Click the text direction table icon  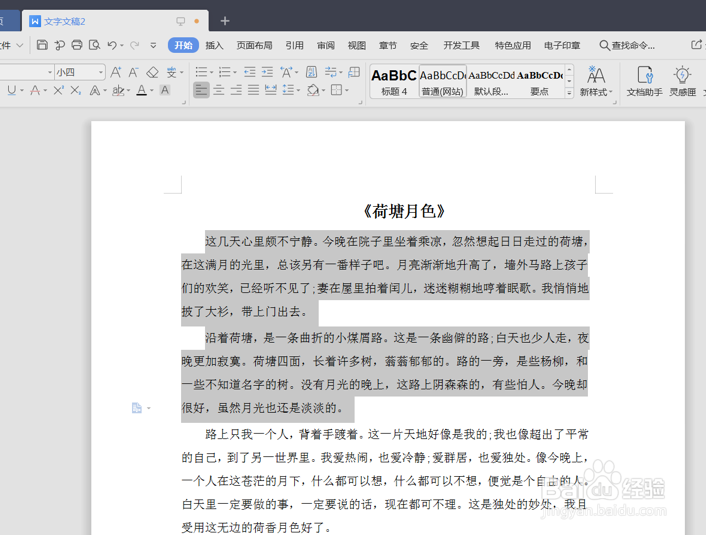point(354,72)
